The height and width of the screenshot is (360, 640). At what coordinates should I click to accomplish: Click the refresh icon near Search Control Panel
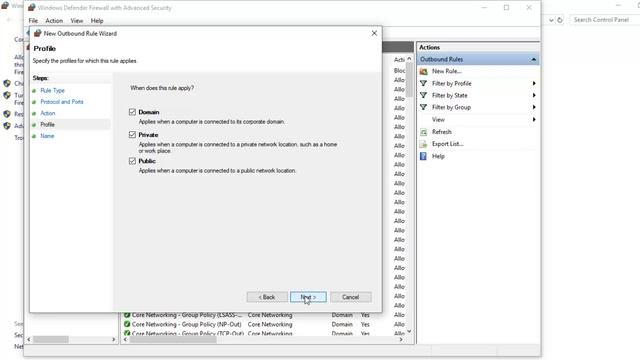click(560, 20)
